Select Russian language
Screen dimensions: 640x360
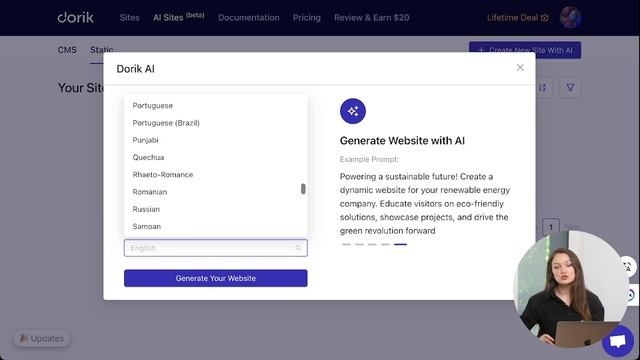pyautogui.click(x=216, y=209)
